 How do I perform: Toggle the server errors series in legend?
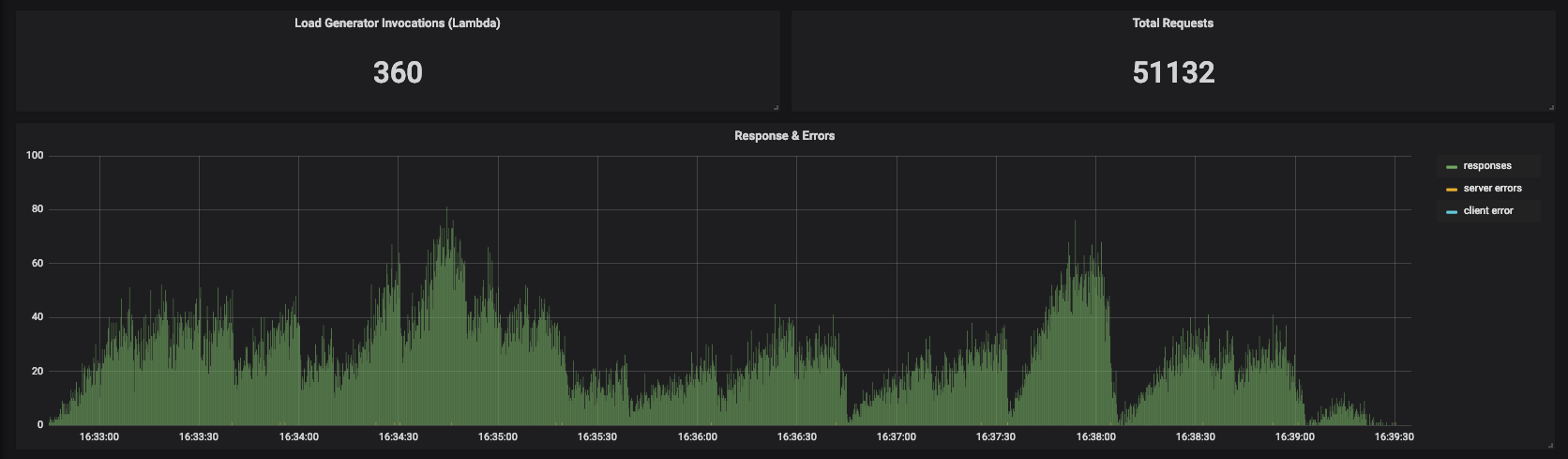(1492, 189)
